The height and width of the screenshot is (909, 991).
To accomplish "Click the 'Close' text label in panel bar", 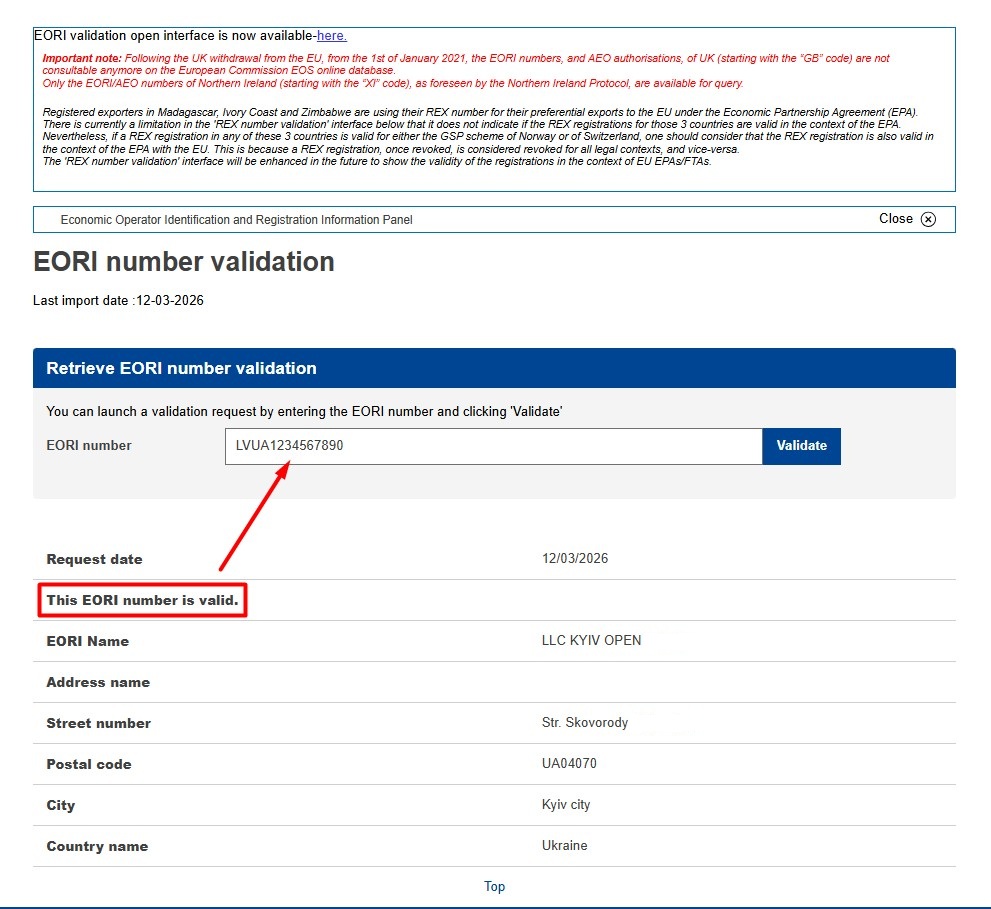I will 895,219.
